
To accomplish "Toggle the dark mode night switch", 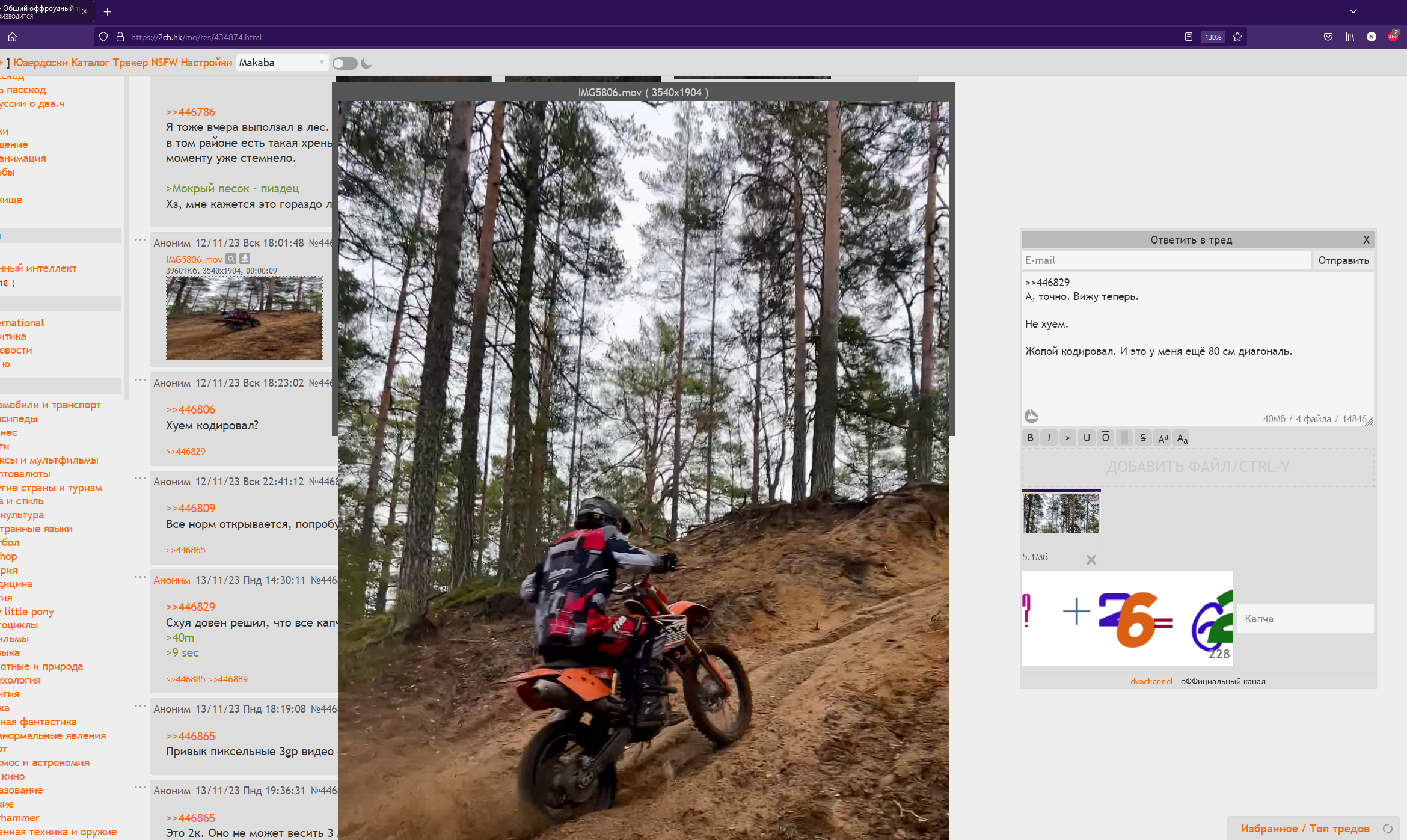I will (x=345, y=63).
